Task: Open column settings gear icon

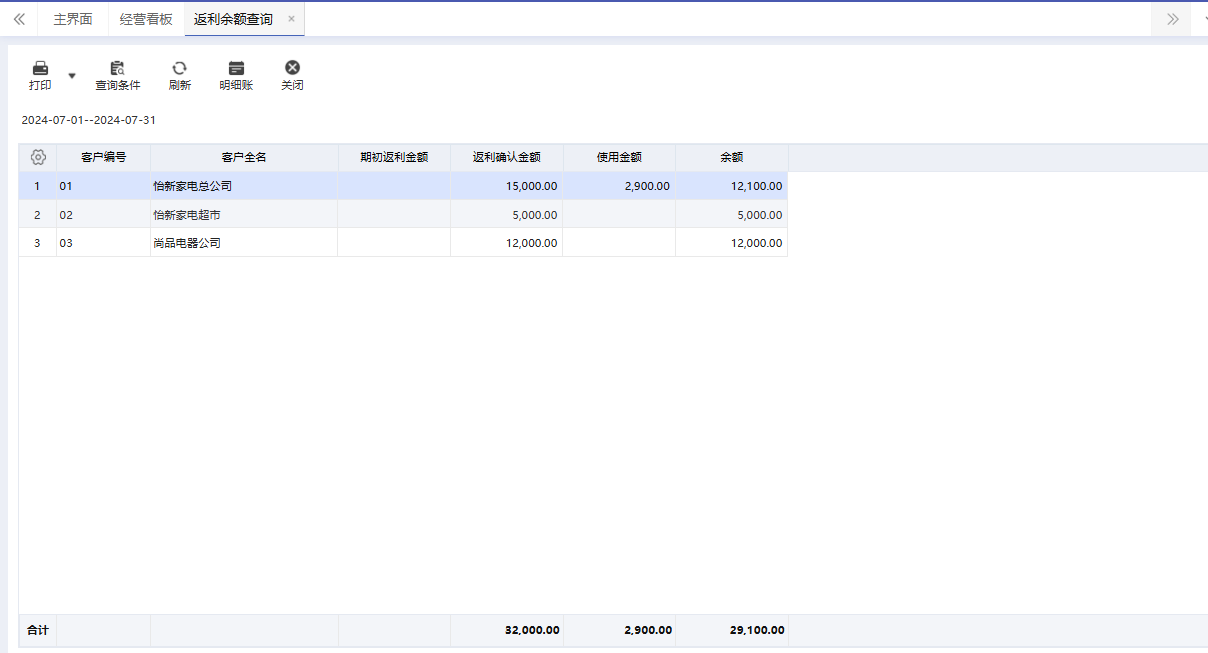Action: click(38, 157)
